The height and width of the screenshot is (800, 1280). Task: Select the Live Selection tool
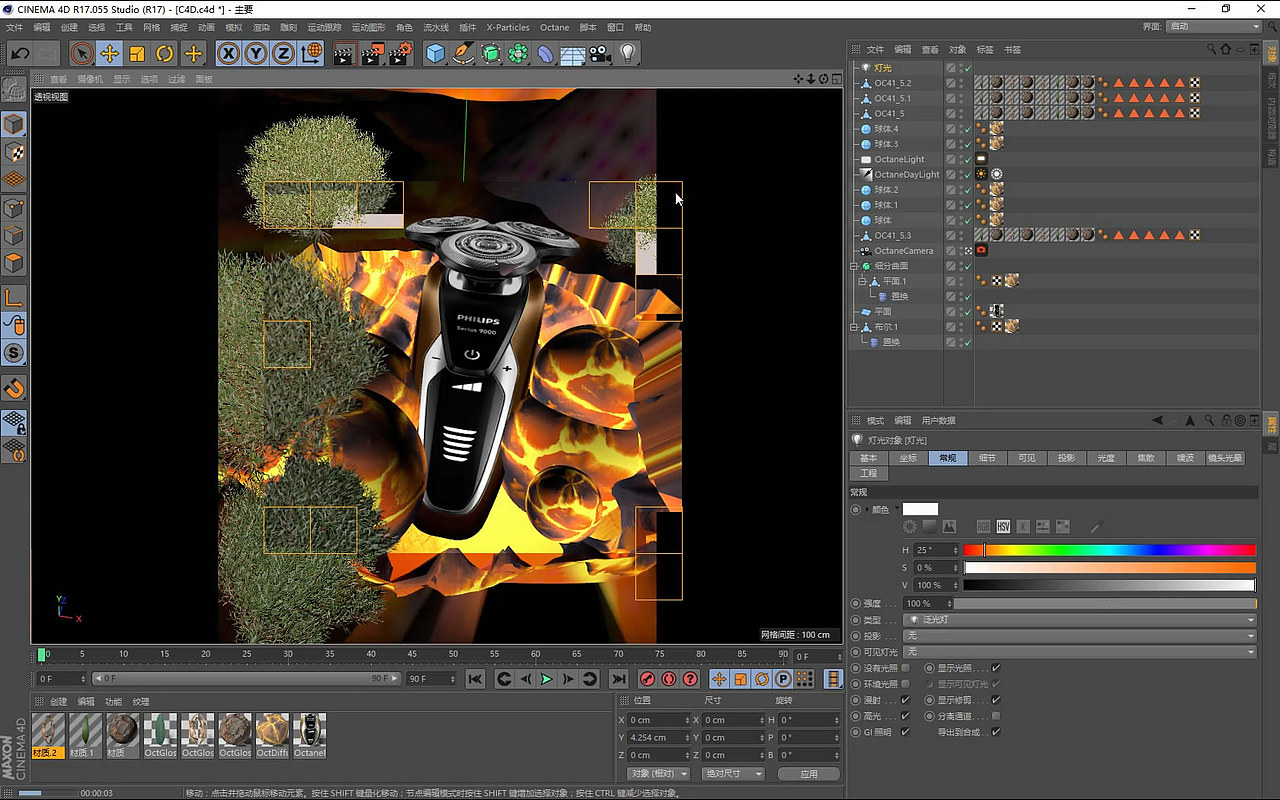click(82, 53)
